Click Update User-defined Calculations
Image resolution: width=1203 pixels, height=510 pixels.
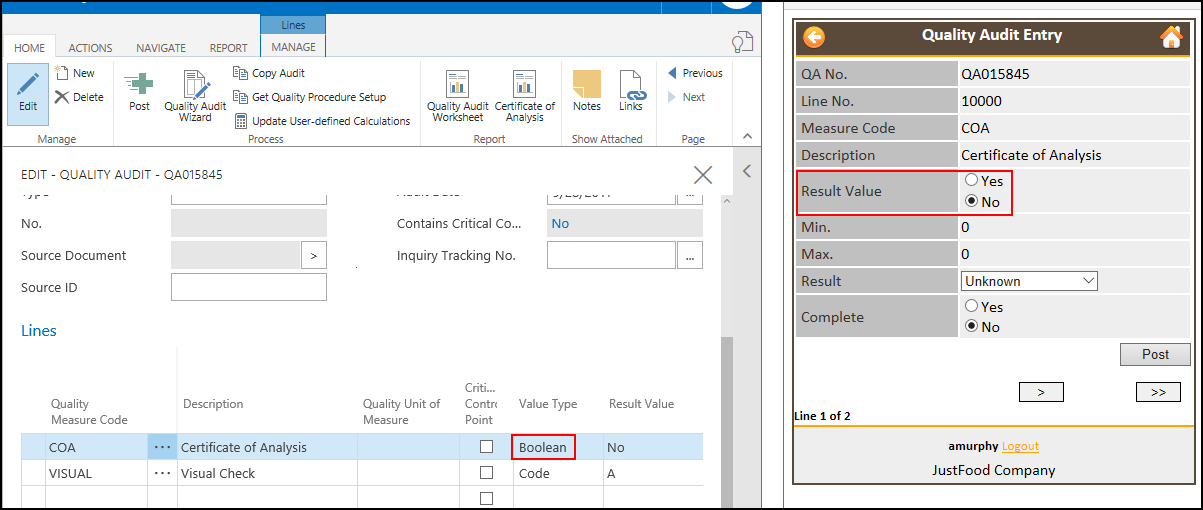tap(321, 121)
